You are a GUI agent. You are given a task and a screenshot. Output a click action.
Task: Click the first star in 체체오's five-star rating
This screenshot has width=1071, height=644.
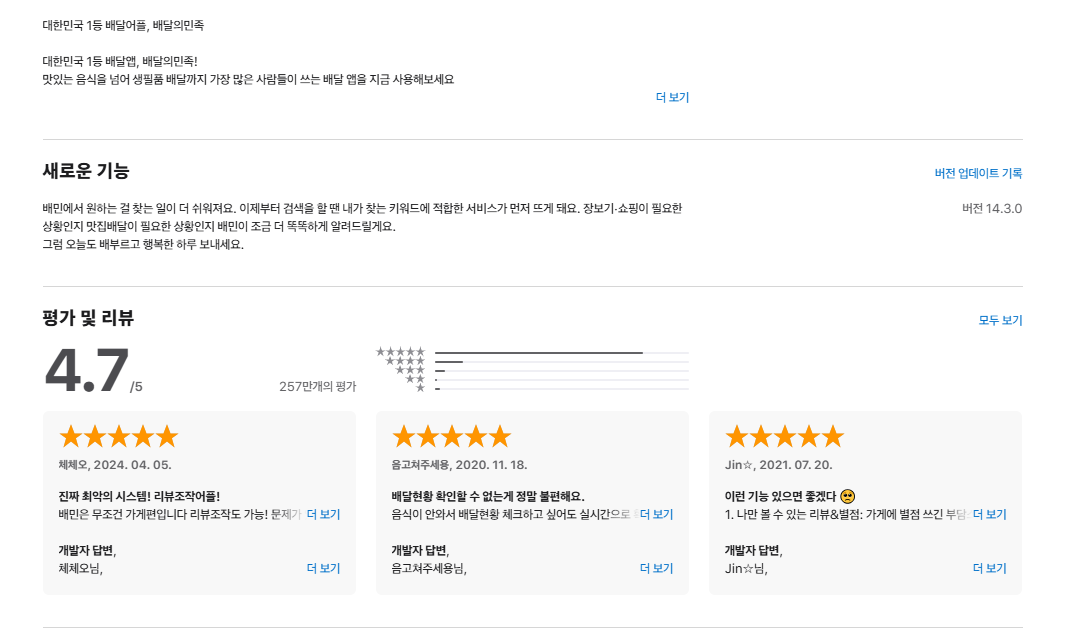(70, 435)
